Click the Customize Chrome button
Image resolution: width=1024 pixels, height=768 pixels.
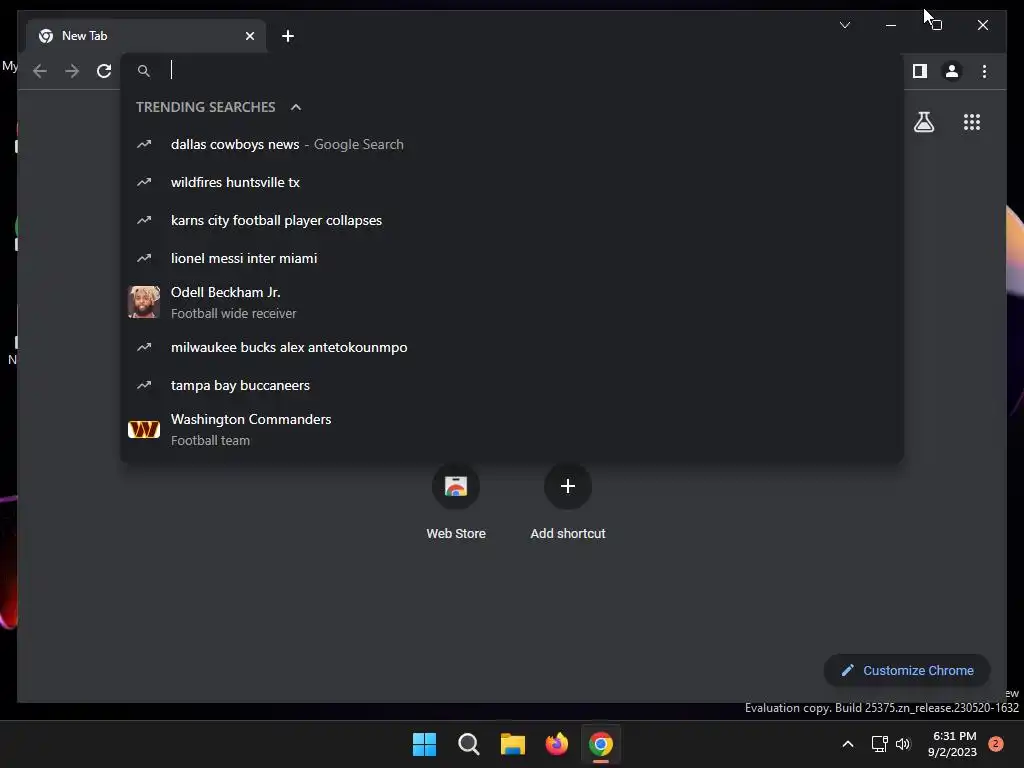click(x=907, y=671)
